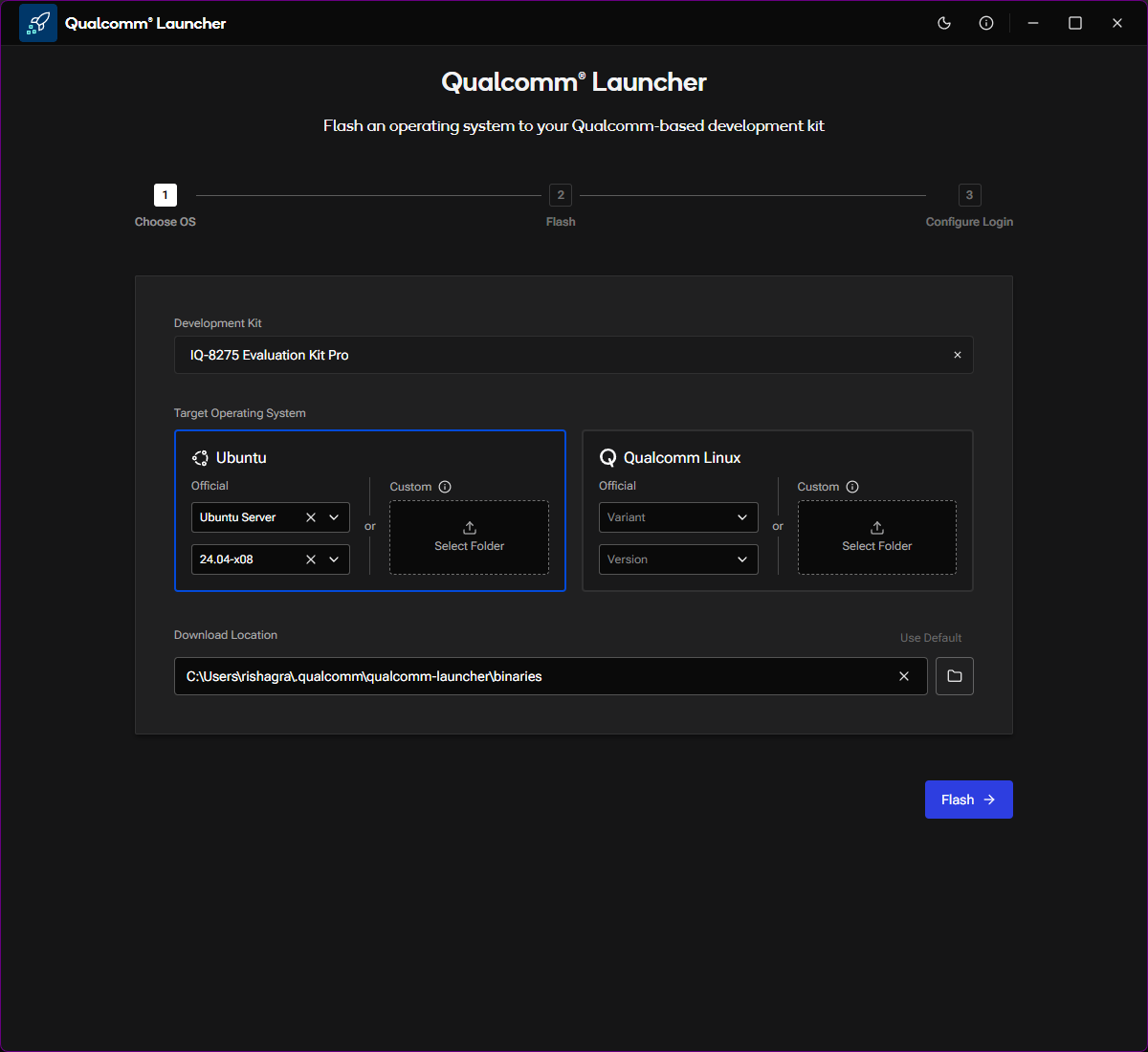Go to step 3 Configure Login
The width and height of the screenshot is (1148, 1052).
[x=969, y=206]
